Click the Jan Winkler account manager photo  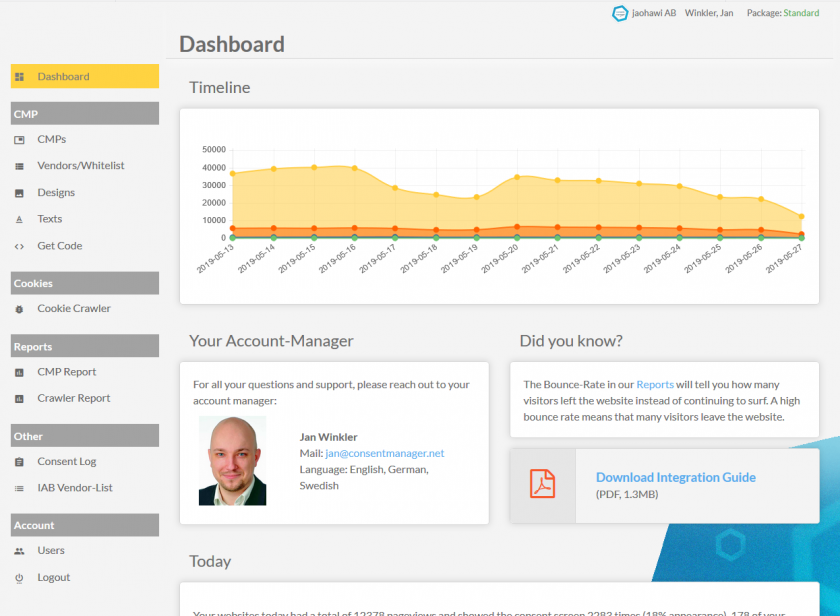point(232,461)
